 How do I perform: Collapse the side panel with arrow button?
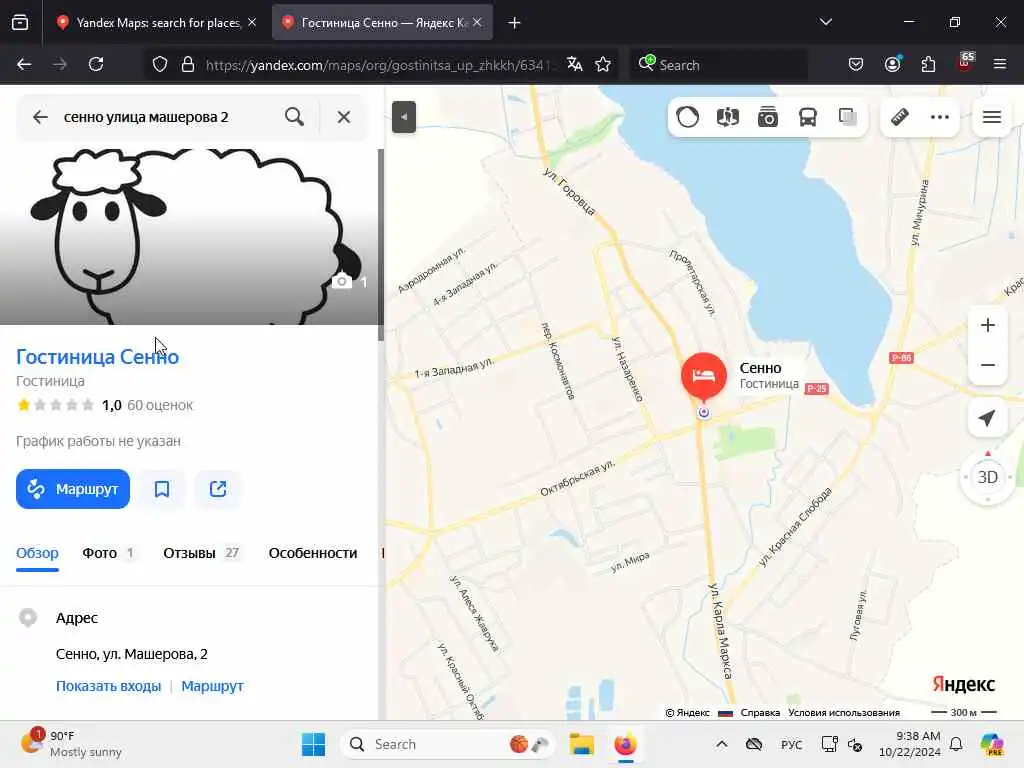(404, 117)
